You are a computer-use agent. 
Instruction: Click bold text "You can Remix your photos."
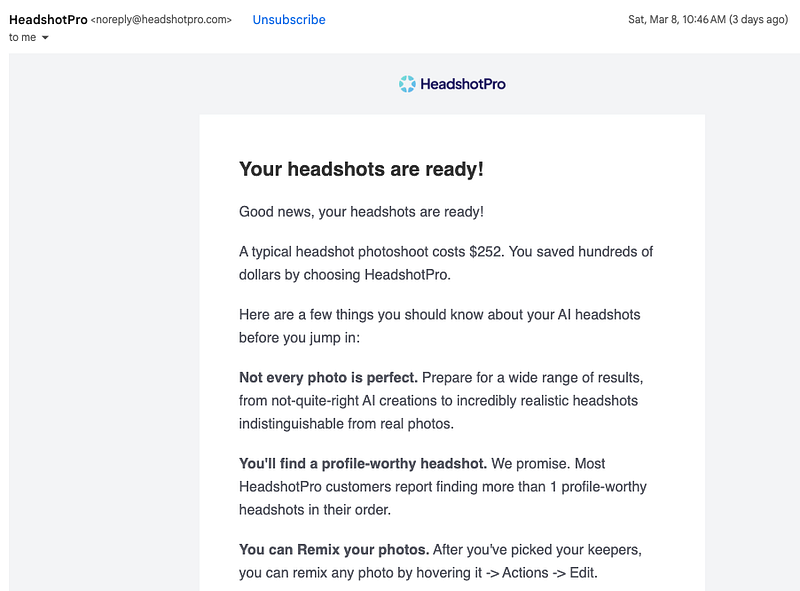pyautogui.click(x=334, y=550)
